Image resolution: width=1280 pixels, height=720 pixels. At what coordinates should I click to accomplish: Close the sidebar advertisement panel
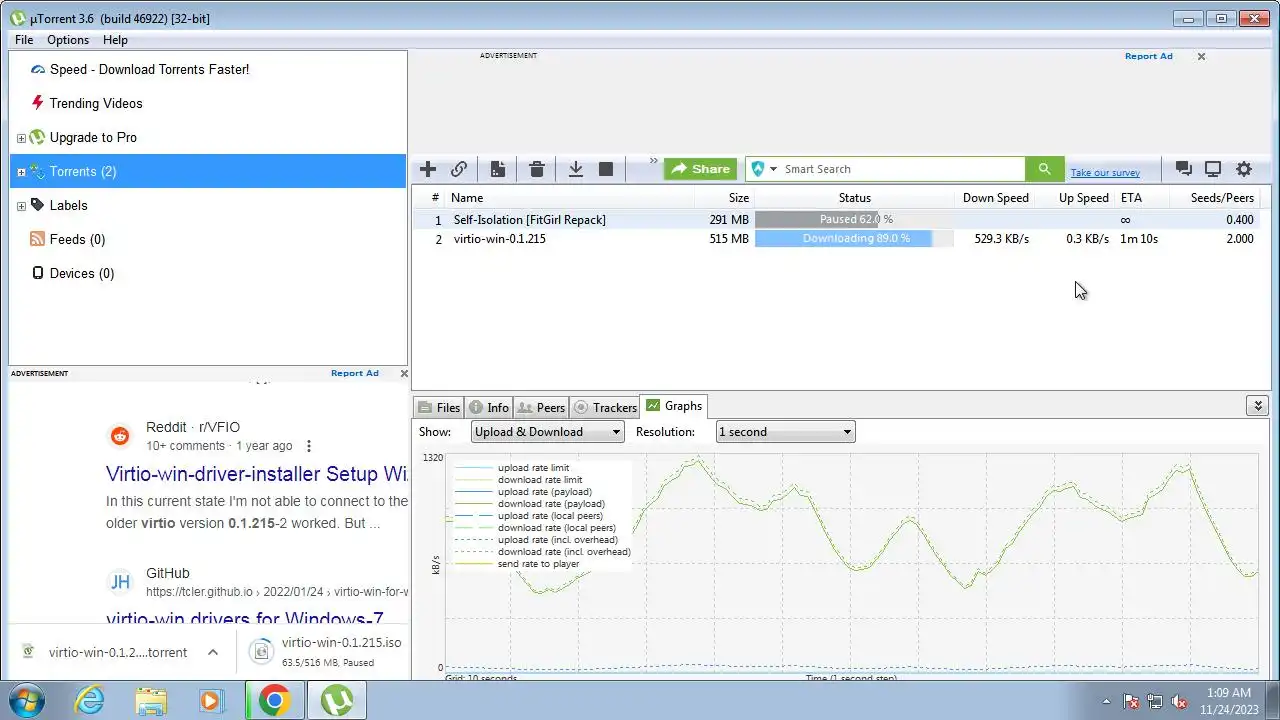404,374
